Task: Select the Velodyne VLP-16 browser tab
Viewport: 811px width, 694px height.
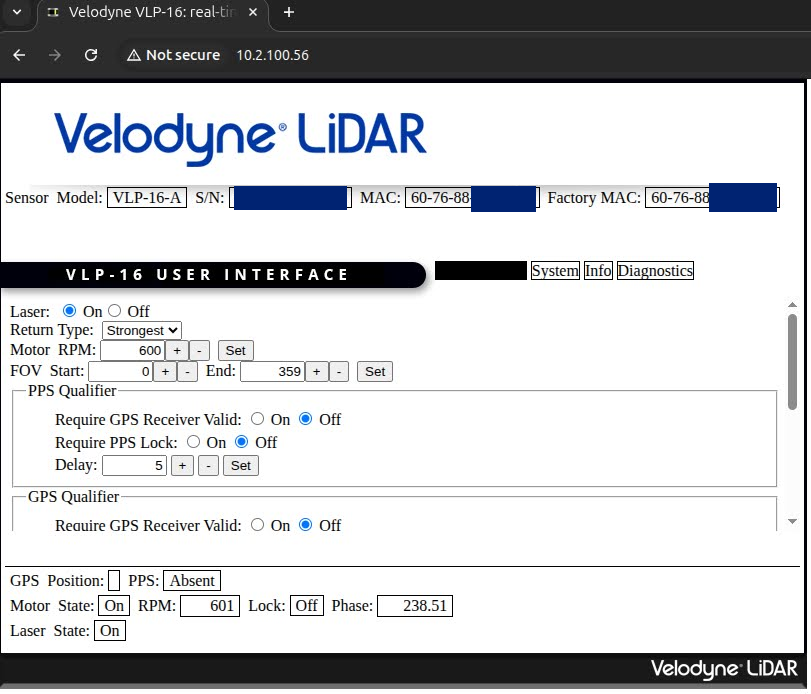Action: (x=153, y=13)
